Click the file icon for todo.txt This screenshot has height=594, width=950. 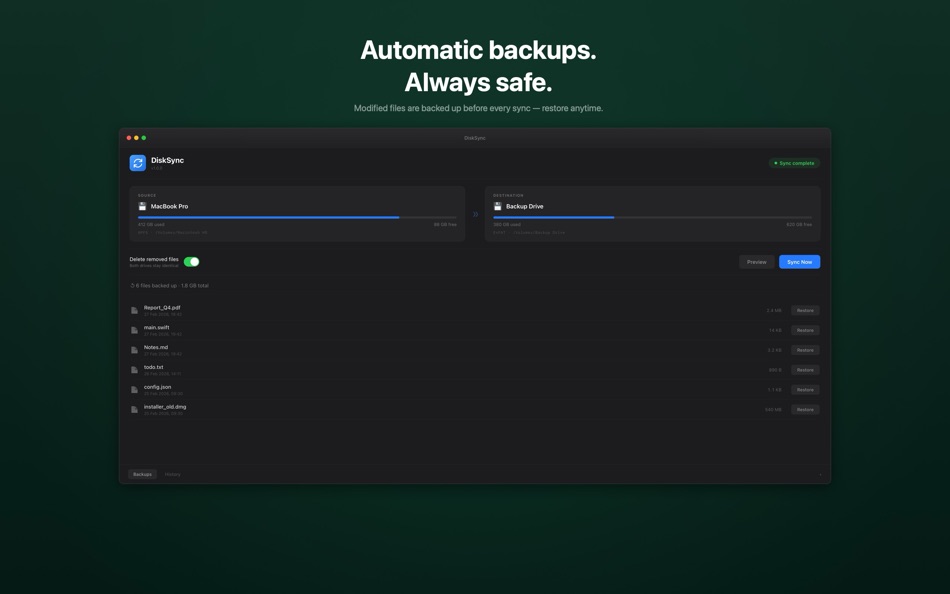[x=135, y=370]
